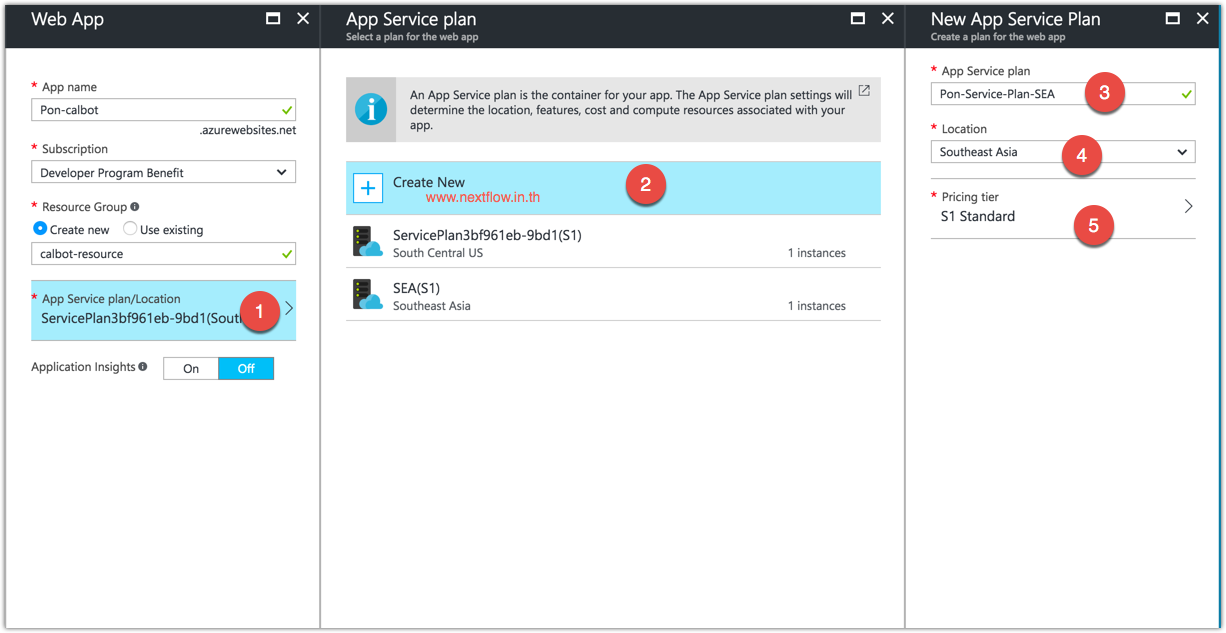The height and width of the screenshot is (633, 1226).
Task: Click the plus icon next to Create New
Action: (x=367, y=188)
